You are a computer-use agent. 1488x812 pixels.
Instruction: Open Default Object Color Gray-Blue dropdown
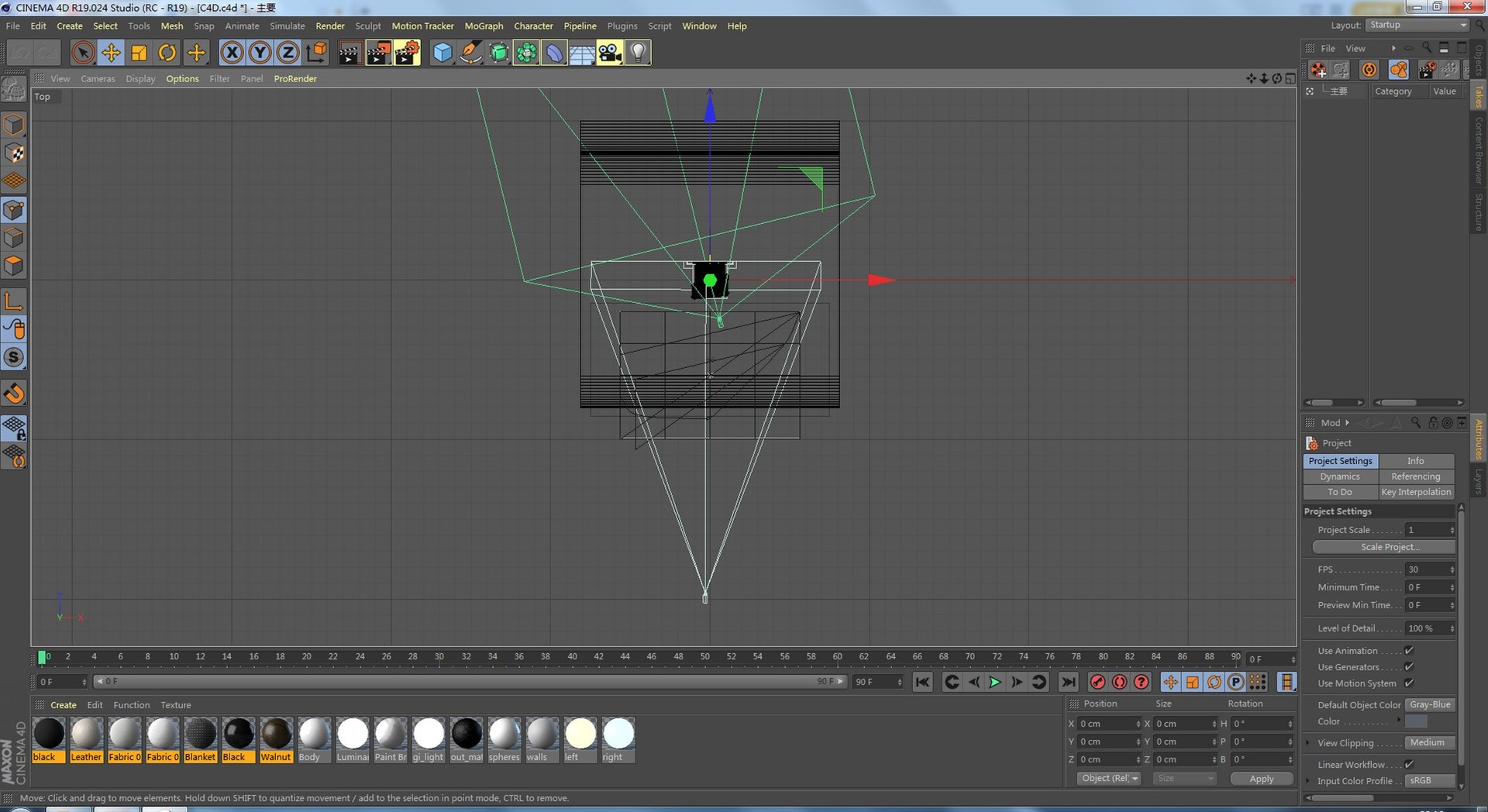point(1430,705)
